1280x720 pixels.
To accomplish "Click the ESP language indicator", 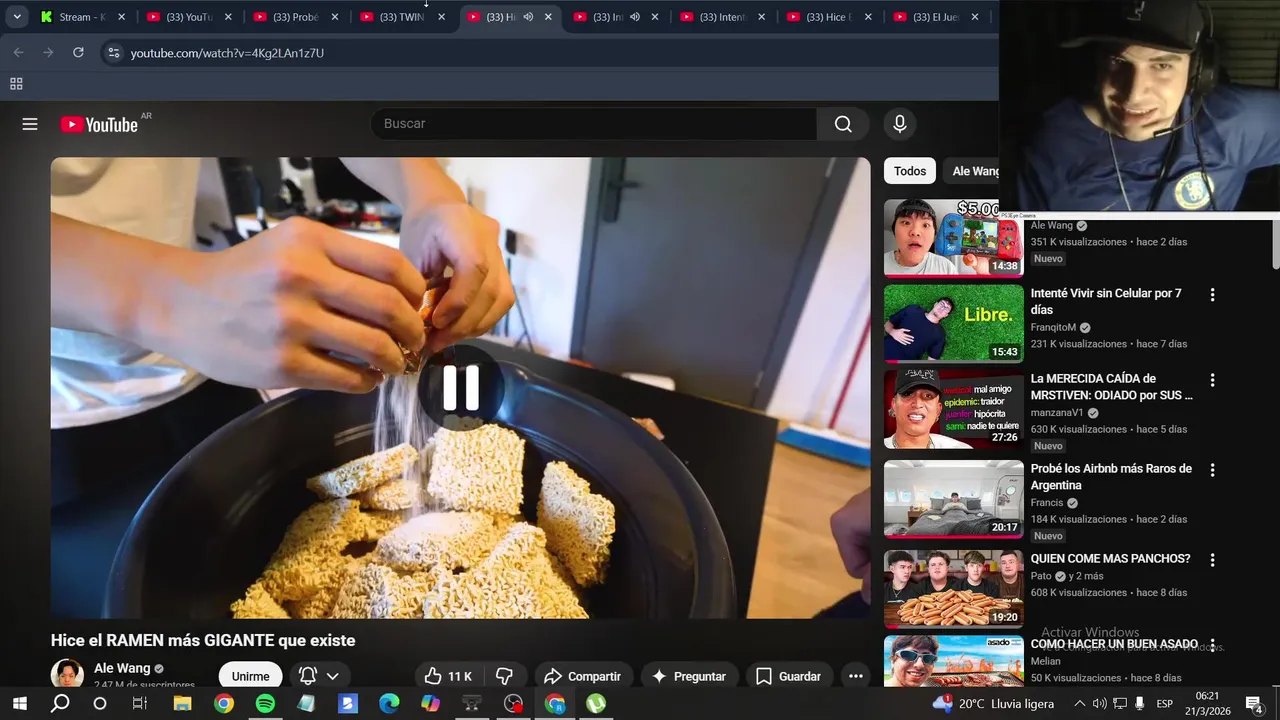I will pos(1164,704).
